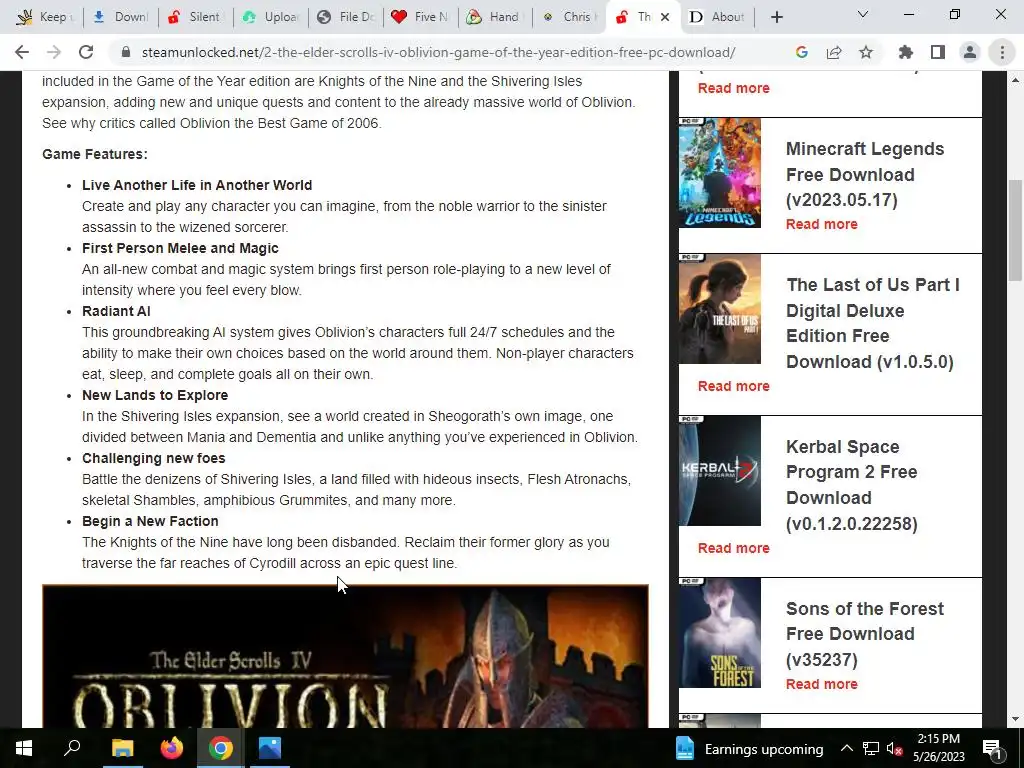Screen dimensions: 1024x768
Task: Open Minecraft Legends Free Download link
Action: (x=865, y=174)
